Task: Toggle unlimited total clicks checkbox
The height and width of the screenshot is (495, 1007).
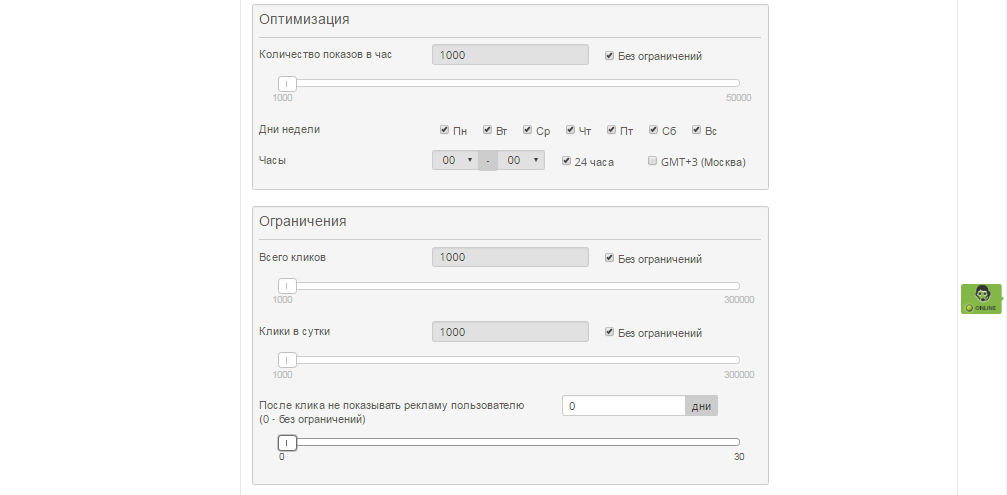Action: point(609,258)
